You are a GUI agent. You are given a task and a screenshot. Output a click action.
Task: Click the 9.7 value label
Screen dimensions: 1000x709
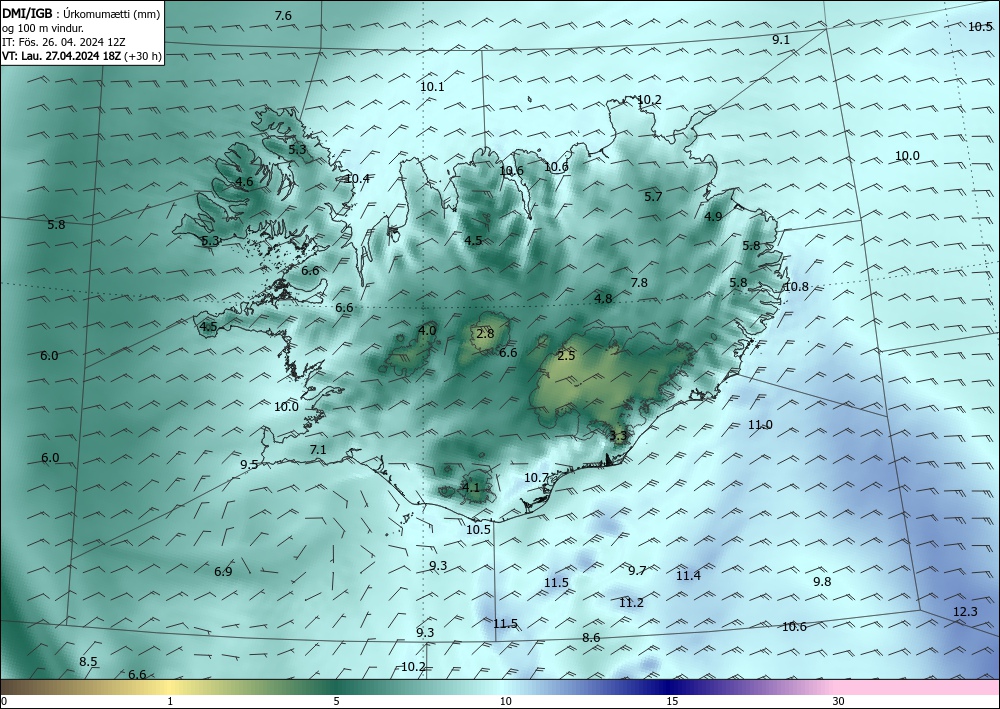637,571
